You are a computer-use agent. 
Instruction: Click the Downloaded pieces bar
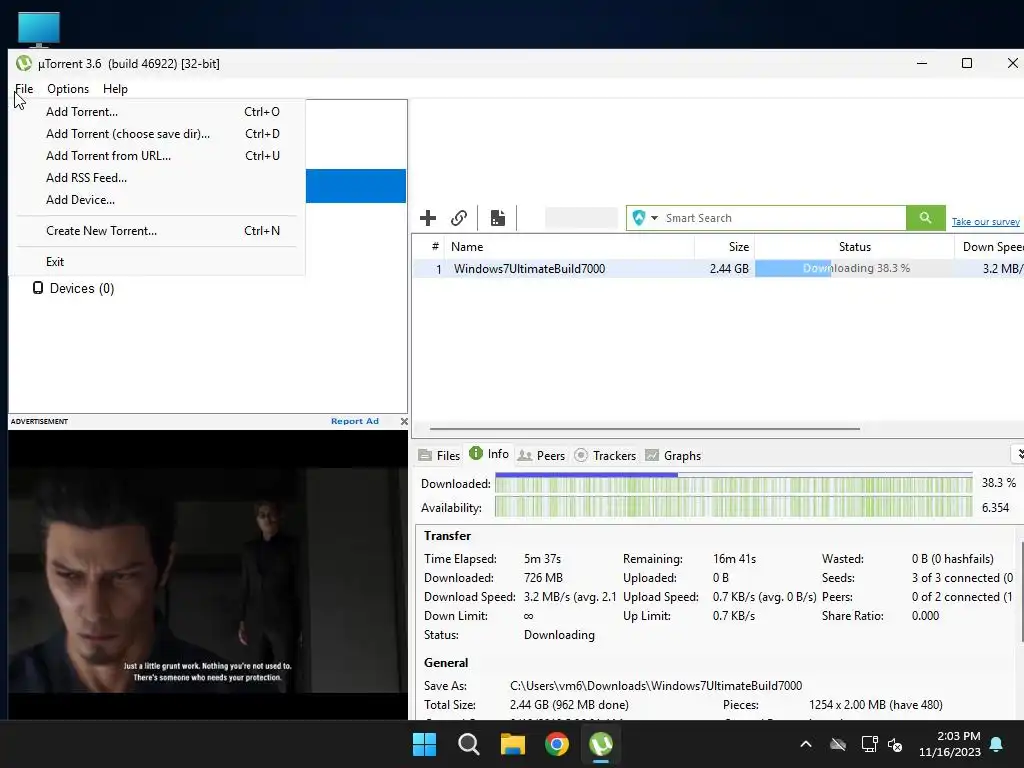pos(733,484)
